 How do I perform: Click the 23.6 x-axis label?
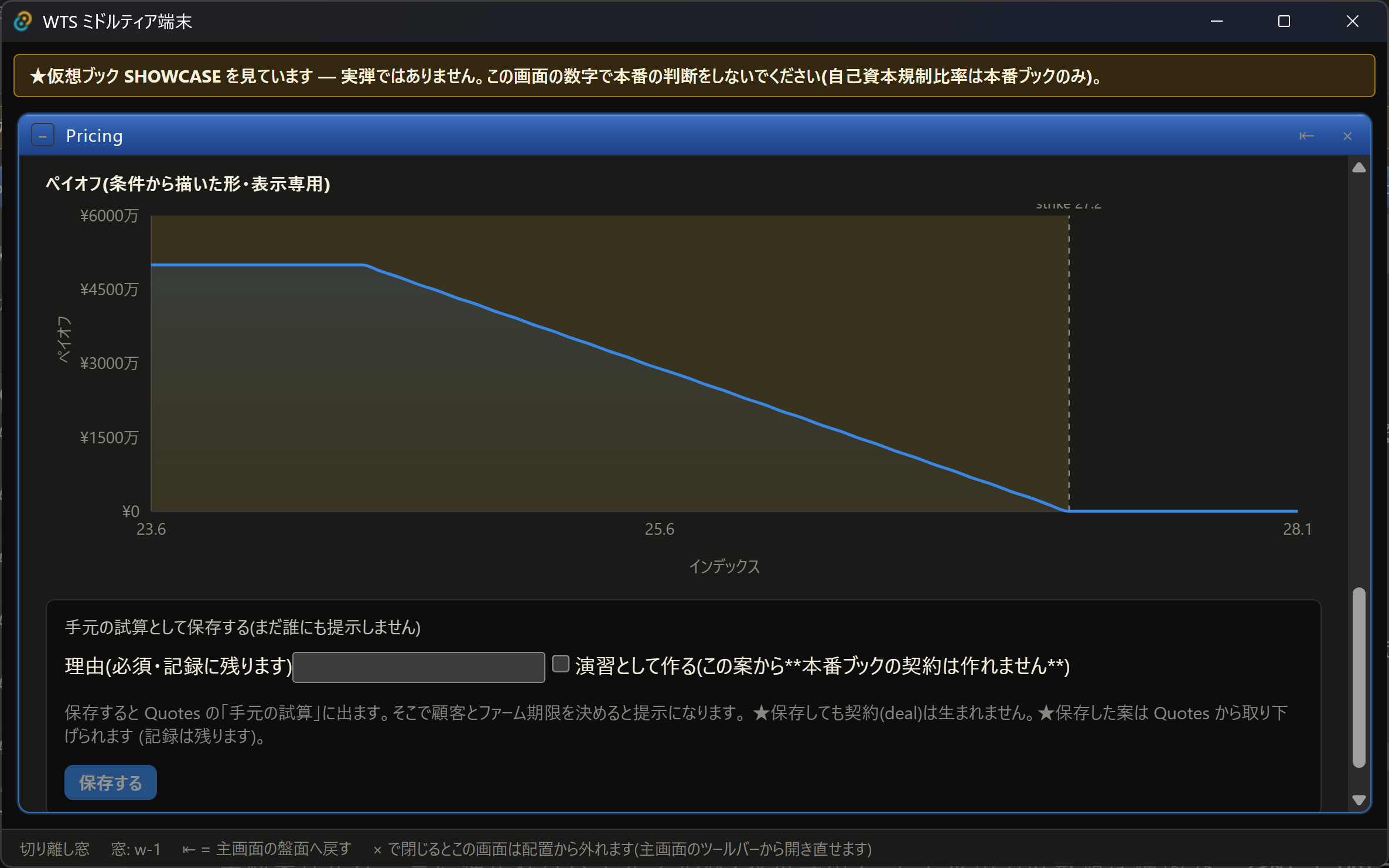151,529
